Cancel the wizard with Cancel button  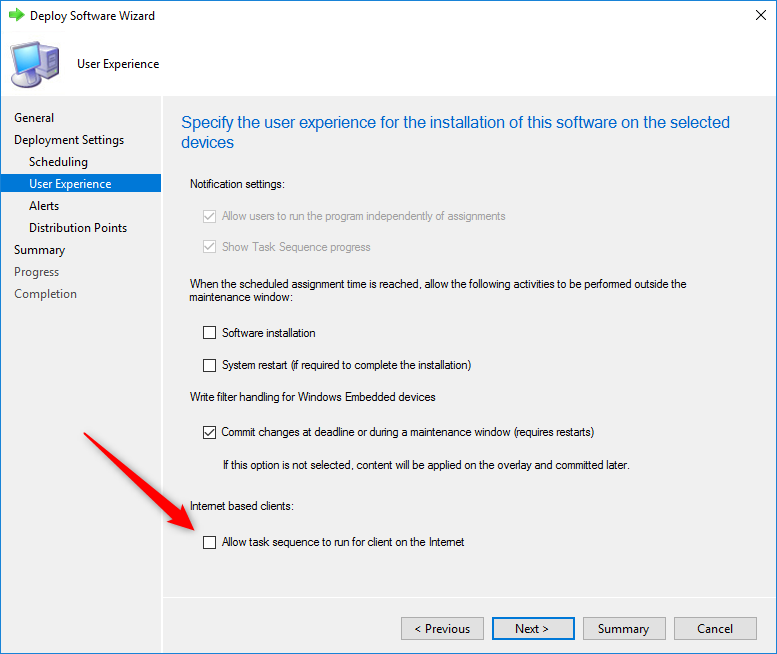(x=715, y=629)
